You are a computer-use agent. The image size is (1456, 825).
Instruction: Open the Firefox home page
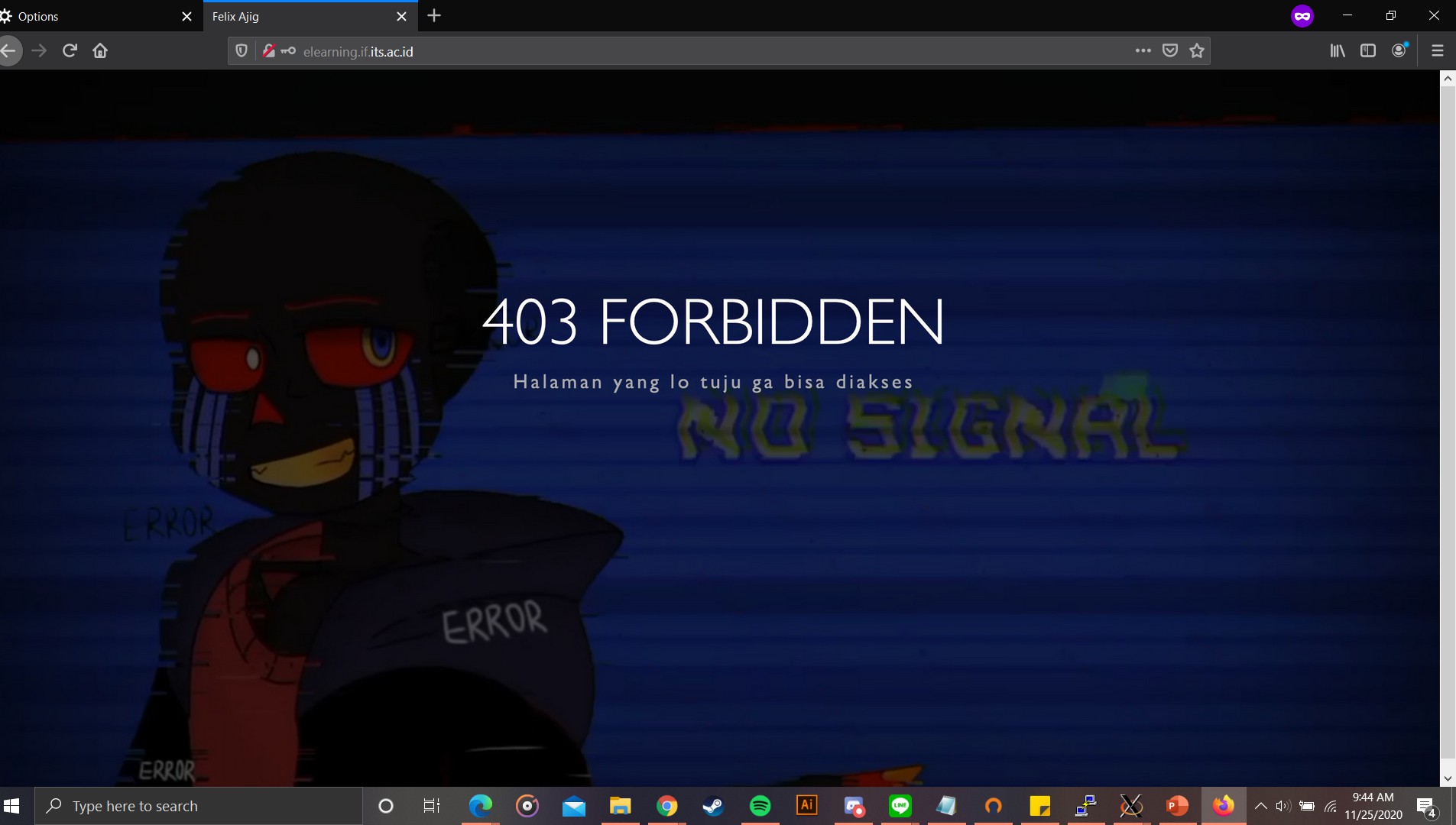tap(100, 50)
